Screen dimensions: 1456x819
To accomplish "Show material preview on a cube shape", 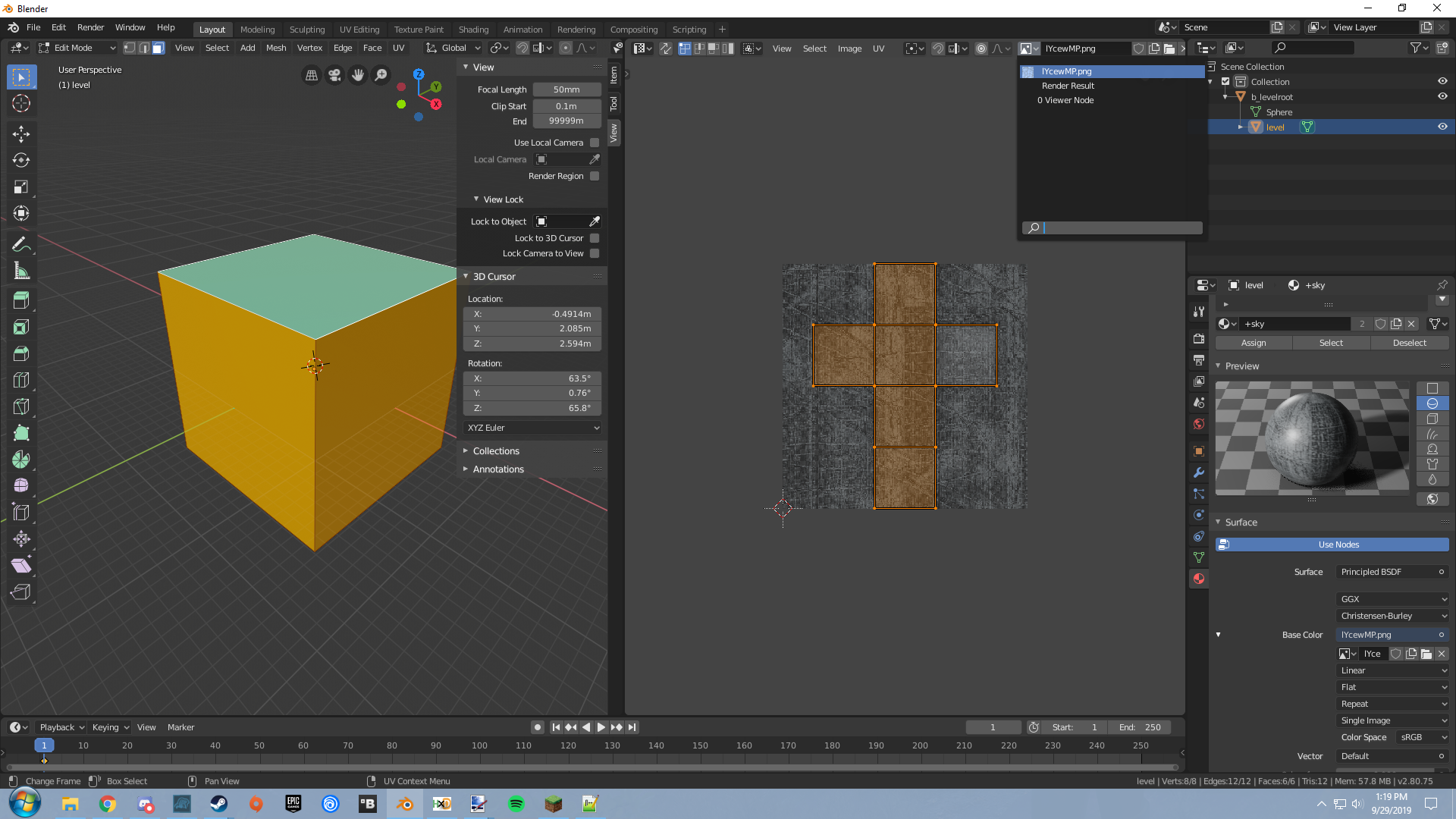I will [1433, 419].
